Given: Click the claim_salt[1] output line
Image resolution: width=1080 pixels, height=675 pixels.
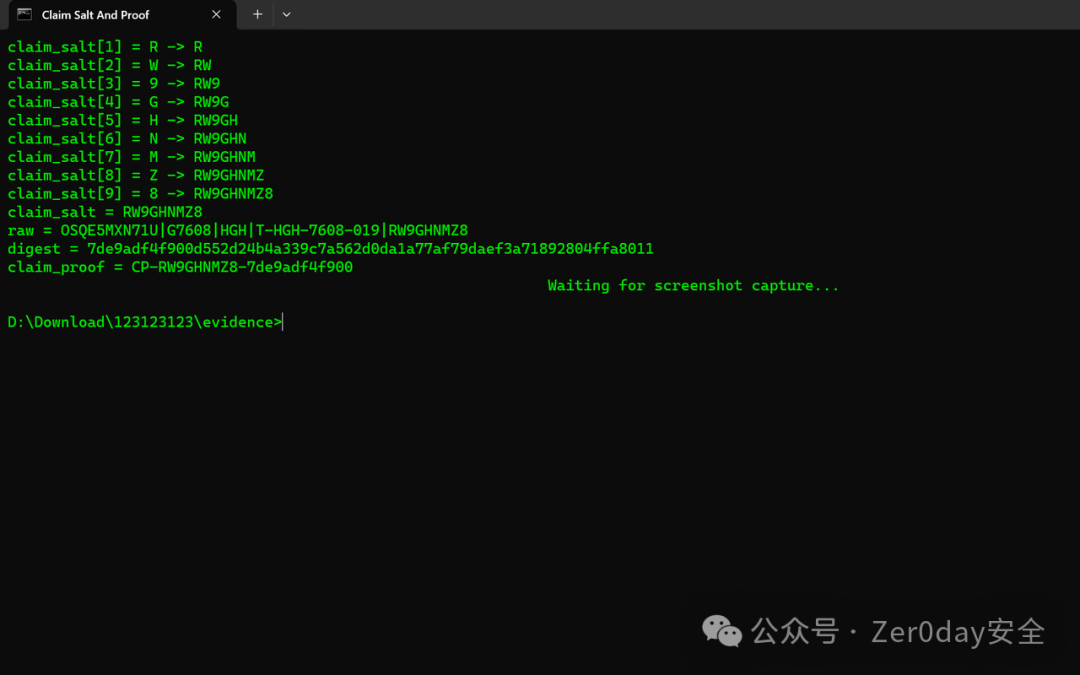Looking at the screenshot, I should point(105,47).
